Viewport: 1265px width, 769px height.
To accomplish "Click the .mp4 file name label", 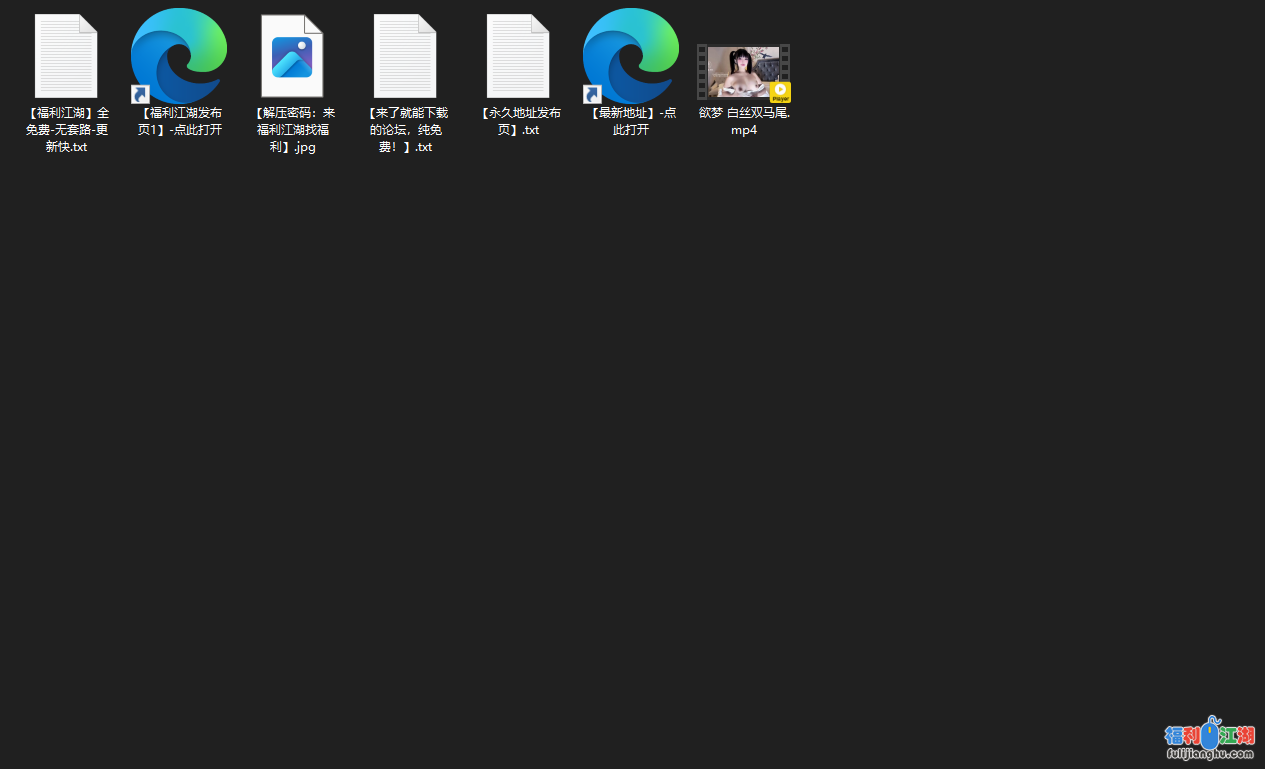I will pos(744,121).
